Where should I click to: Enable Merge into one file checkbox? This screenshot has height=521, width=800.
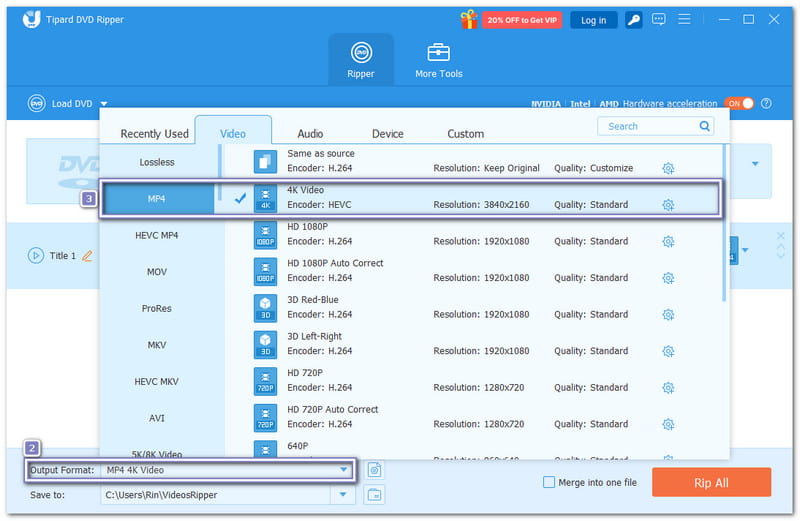pos(548,482)
